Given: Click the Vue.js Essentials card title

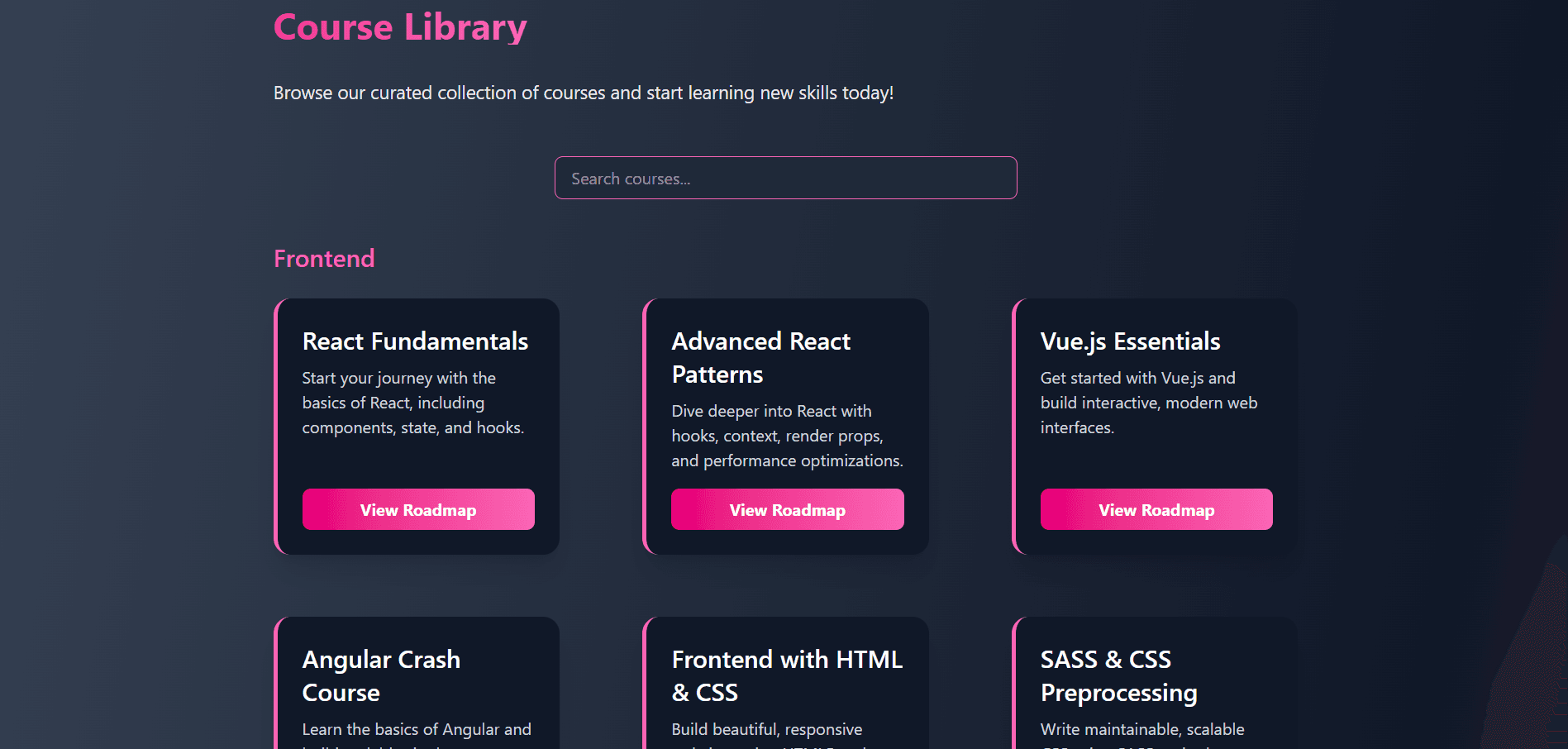Looking at the screenshot, I should pos(1130,341).
